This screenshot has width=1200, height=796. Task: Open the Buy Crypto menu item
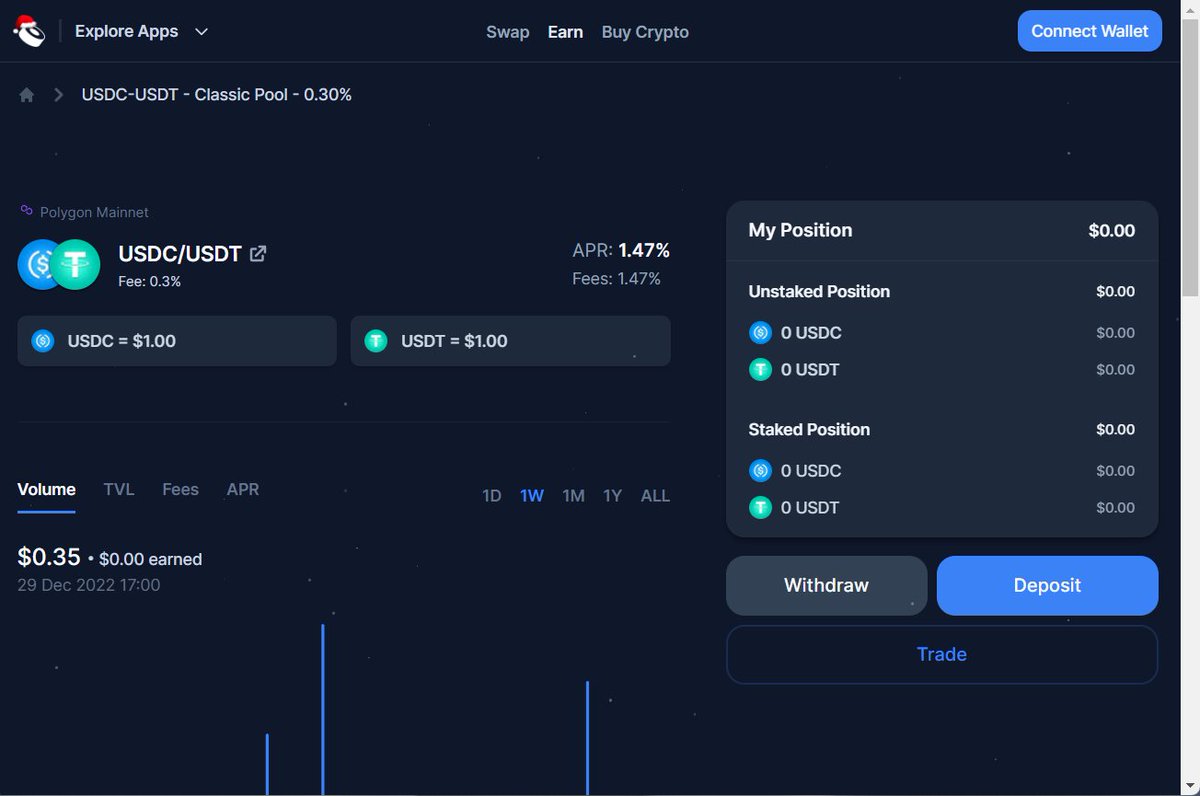[645, 32]
